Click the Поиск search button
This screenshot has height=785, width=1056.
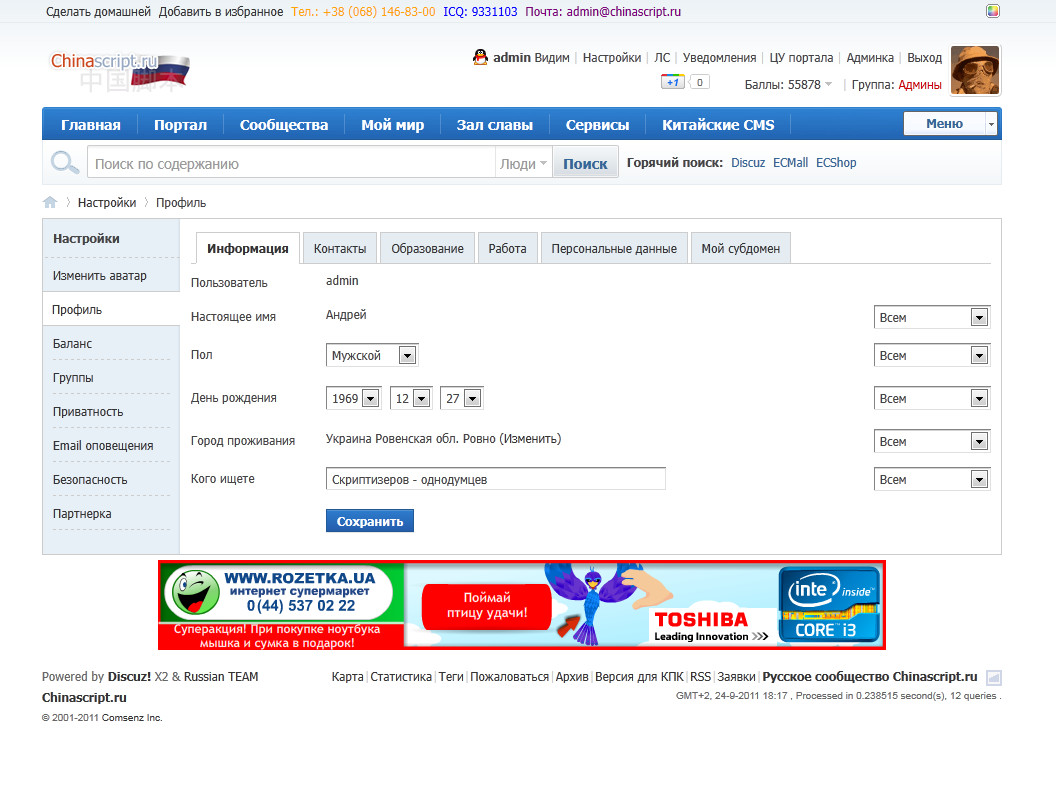(x=585, y=164)
